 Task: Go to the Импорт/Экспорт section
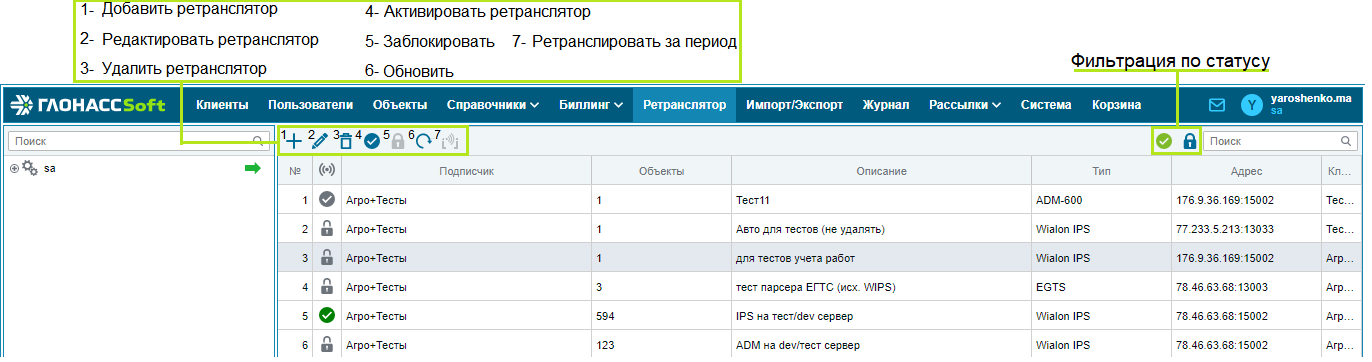pos(794,105)
